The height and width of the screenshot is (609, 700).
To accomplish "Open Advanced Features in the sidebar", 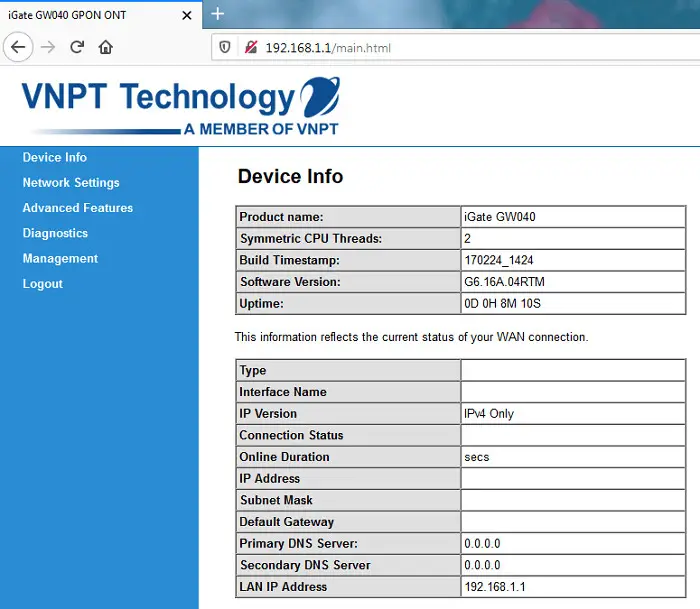I will click(78, 208).
